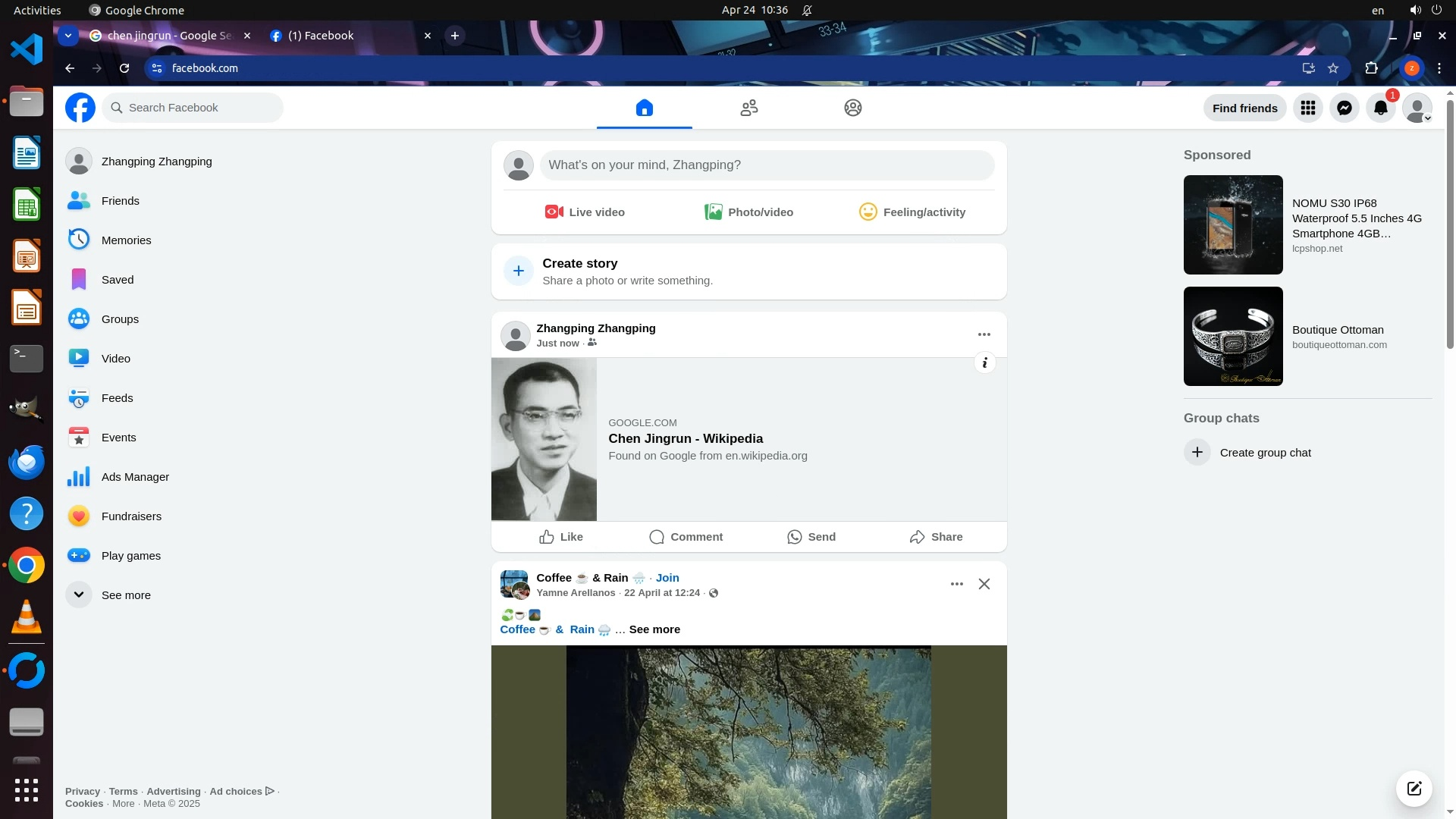Open Messenger chat icon
1456x819 pixels.
pyautogui.click(x=1344, y=108)
